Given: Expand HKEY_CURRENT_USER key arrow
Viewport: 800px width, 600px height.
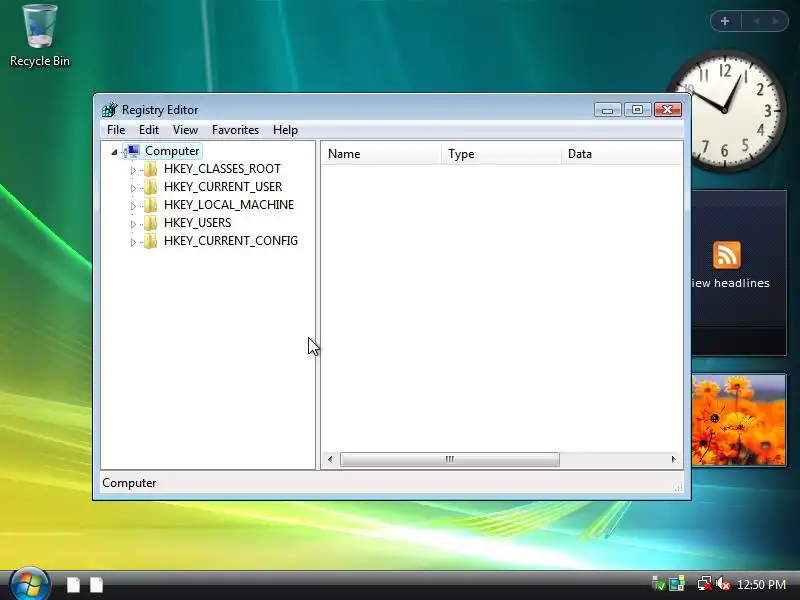Looking at the screenshot, I should [133, 188].
